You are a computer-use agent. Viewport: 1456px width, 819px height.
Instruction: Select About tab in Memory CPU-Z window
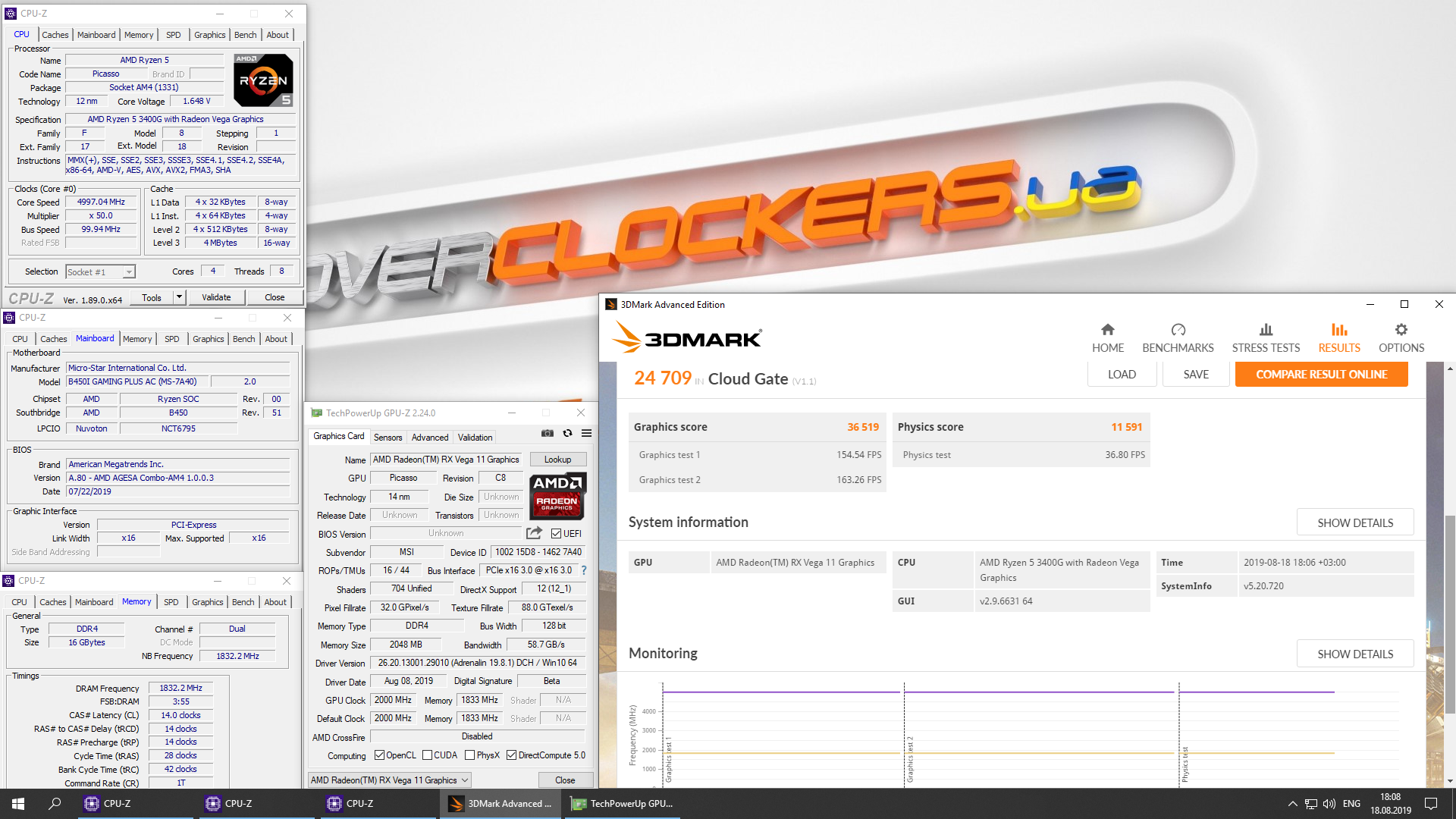275,602
